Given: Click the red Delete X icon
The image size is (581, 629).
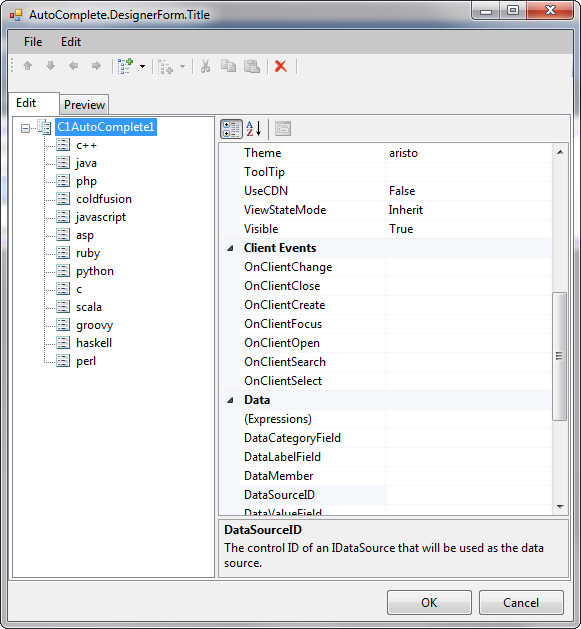Looking at the screenshot, I should tap(281, 66).
